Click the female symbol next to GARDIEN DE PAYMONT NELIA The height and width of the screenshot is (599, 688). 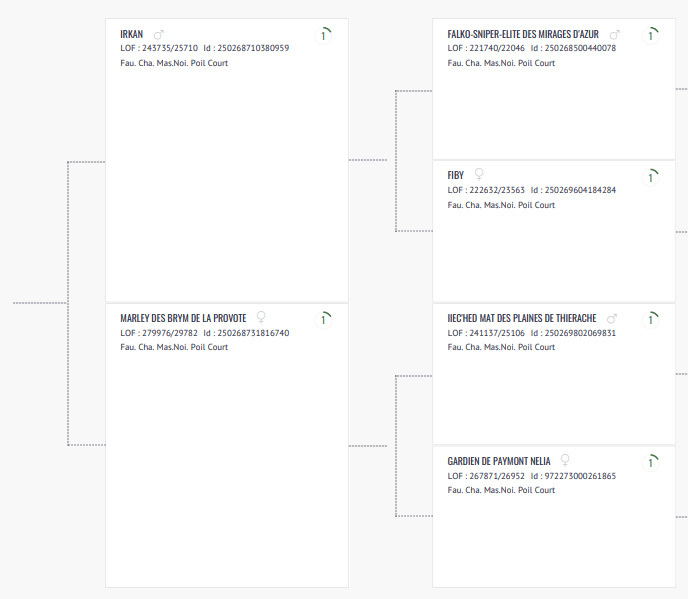pyautogui.click(x=565, y=460)
